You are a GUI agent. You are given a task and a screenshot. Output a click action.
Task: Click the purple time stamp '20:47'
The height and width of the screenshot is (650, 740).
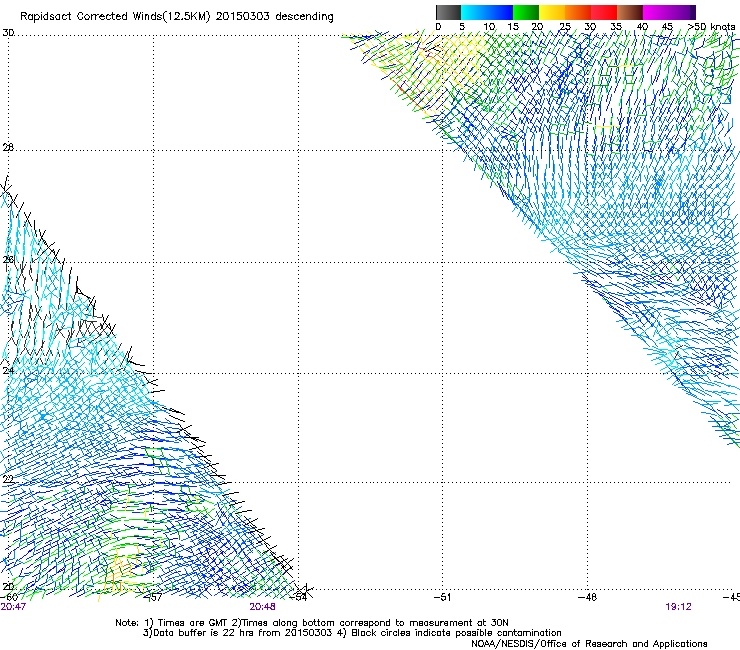(13, 607)
